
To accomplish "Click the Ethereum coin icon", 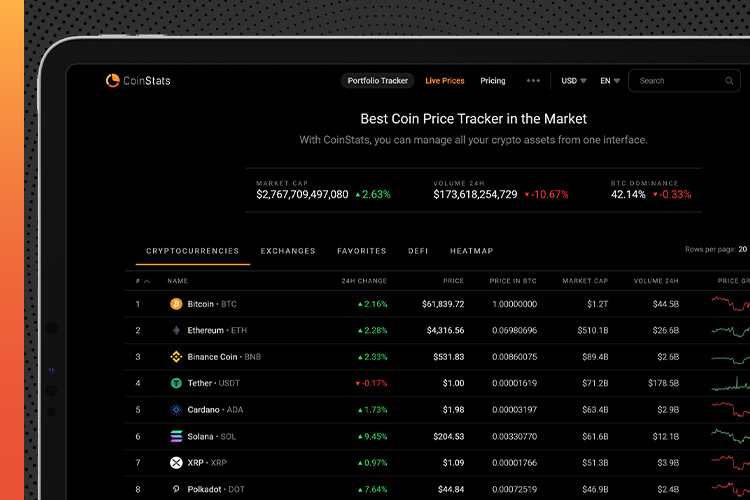I will coord(176,330).
